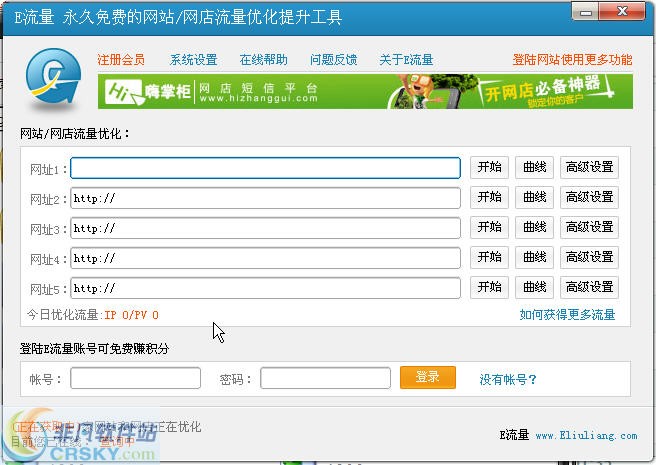View the 曲线 chart for 网址2
This screenshot has width=656, height=465.
point(534,197)
